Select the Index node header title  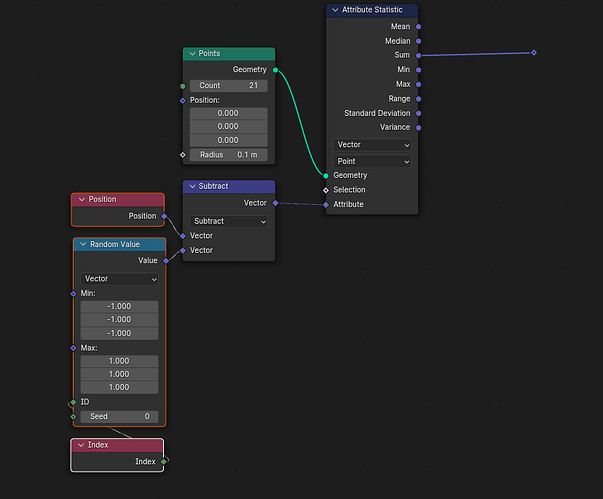coord(98,445)
